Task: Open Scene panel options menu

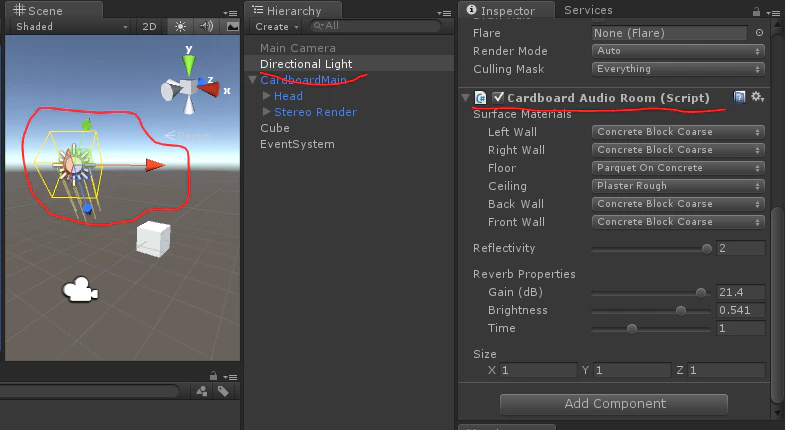Action: 230,13
